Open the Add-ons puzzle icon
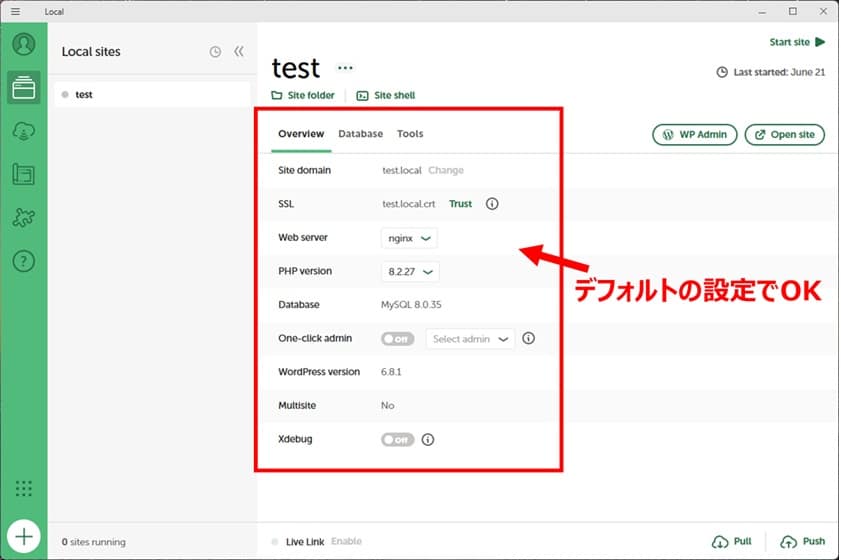 click(x=24, y=218)
